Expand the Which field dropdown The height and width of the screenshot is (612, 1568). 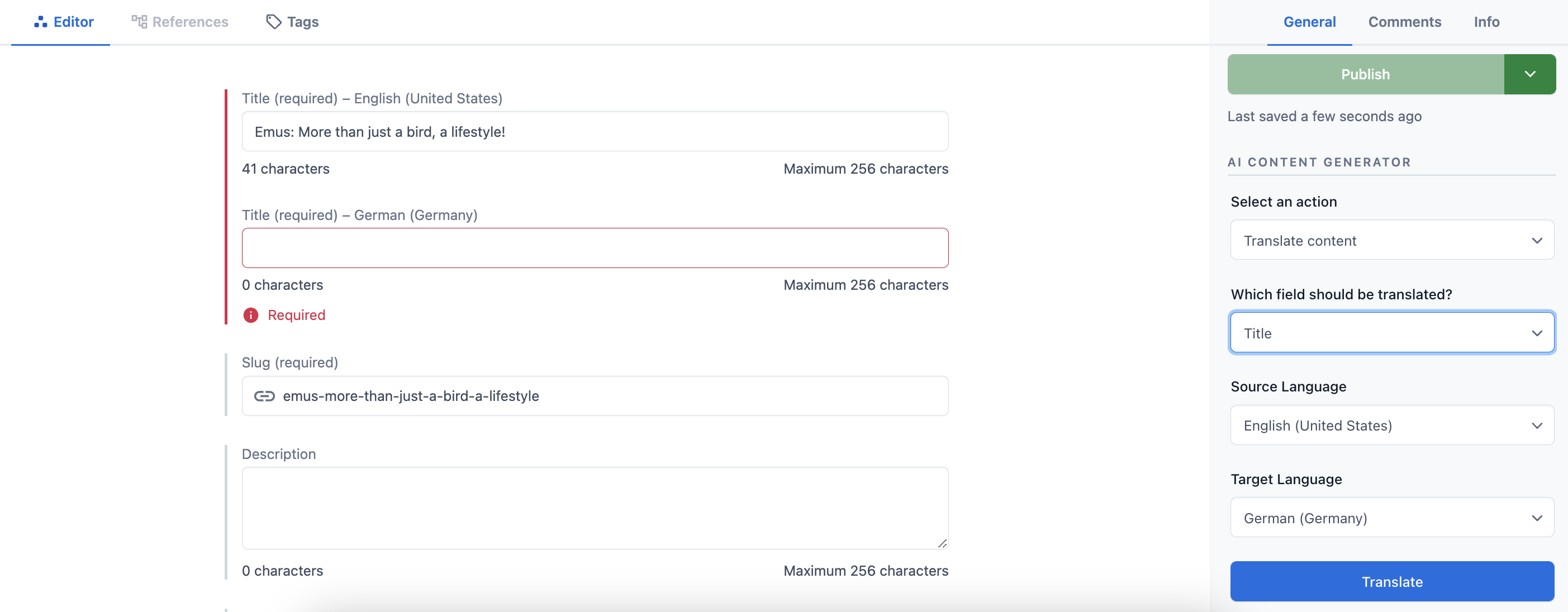coord(1391,332)
